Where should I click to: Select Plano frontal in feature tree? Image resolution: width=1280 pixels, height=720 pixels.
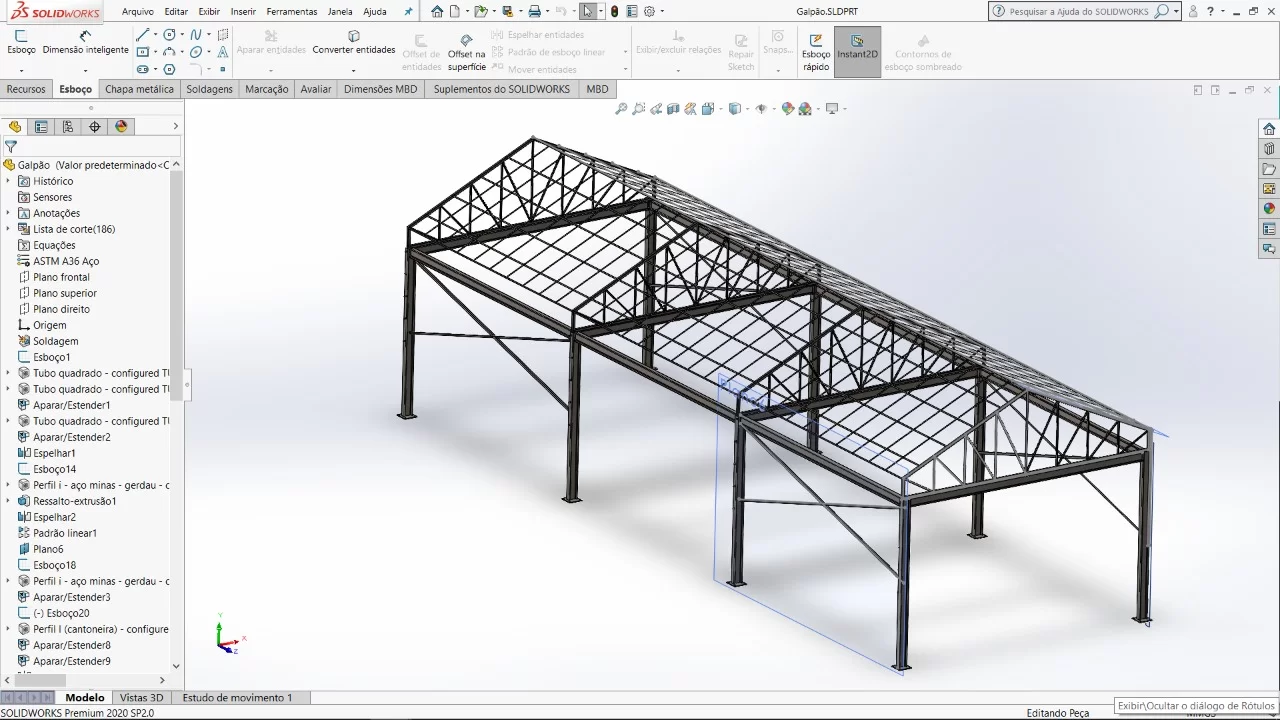tap(61, 277)
